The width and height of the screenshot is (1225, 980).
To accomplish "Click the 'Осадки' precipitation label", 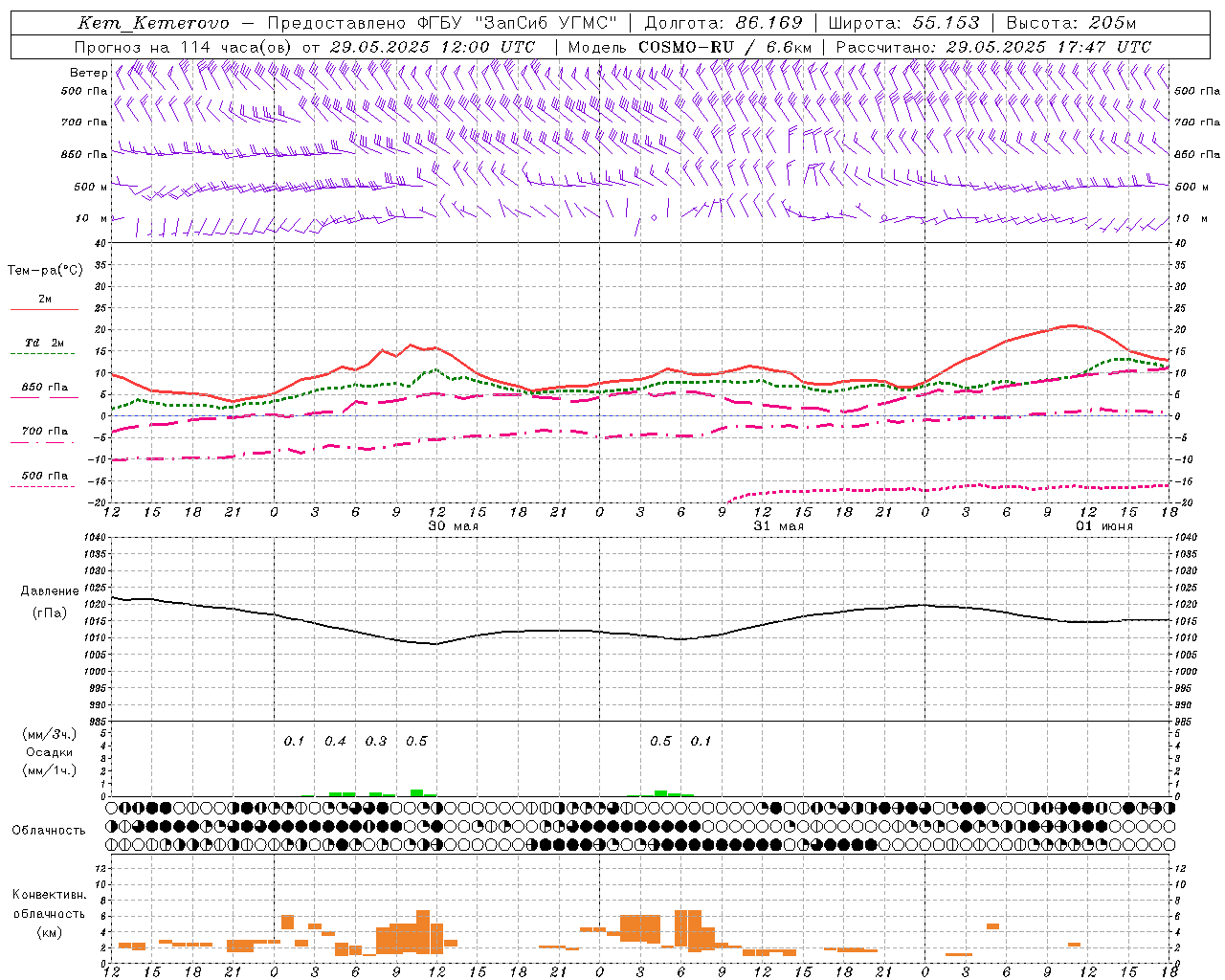I will coord(49,752).
